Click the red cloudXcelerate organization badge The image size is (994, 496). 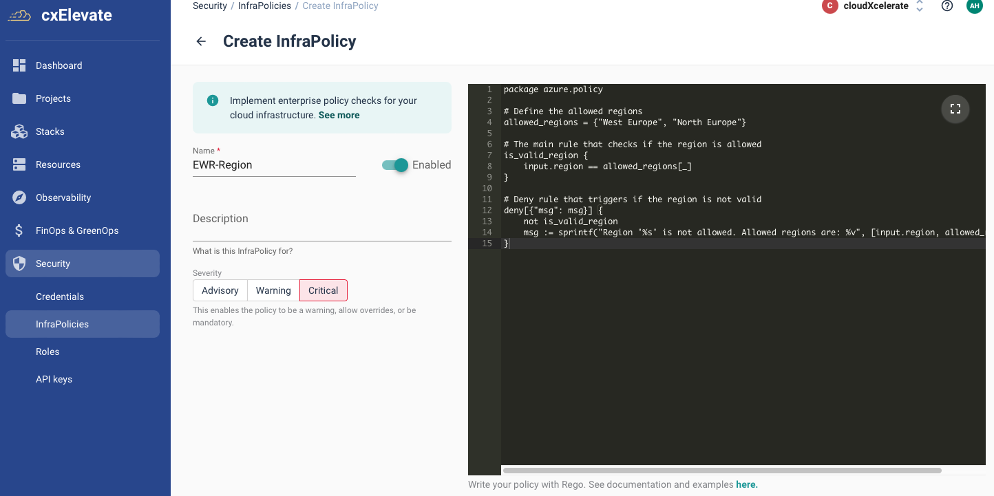pyautogui.click(x=829, y=6)
